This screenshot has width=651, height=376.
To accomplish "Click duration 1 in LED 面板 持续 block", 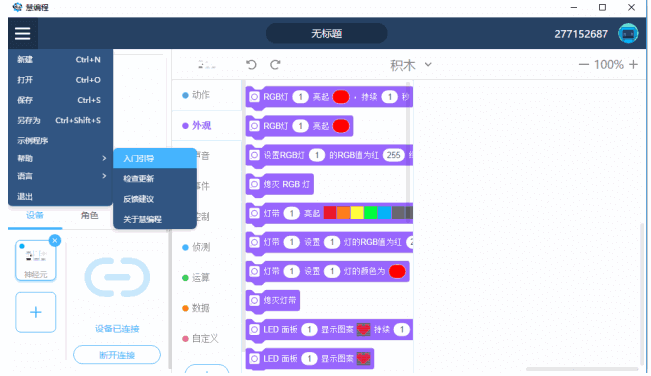I will click(401, 330).
